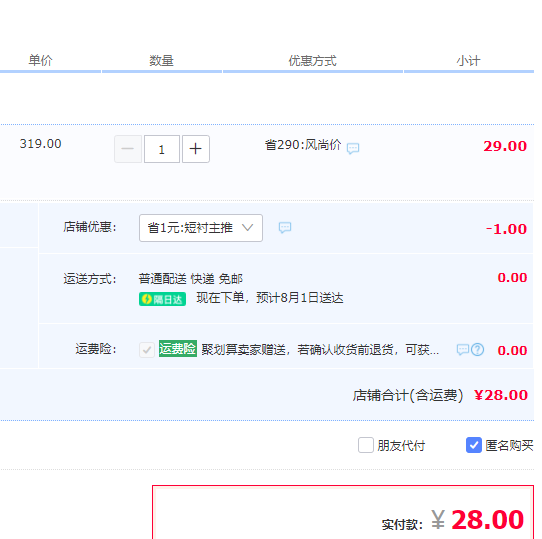Click the truncated 聚划算卖家赠送 insurance description
542x539 pixels.
[320, 350]
